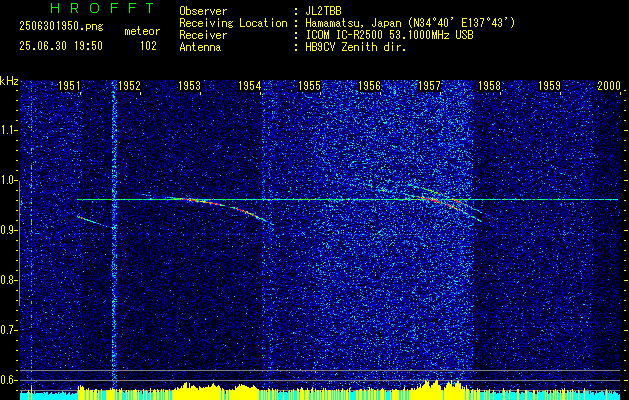629x400 pixels.
Task: Click the 1.0 kHz frequency label
Action: coord(8,180)
